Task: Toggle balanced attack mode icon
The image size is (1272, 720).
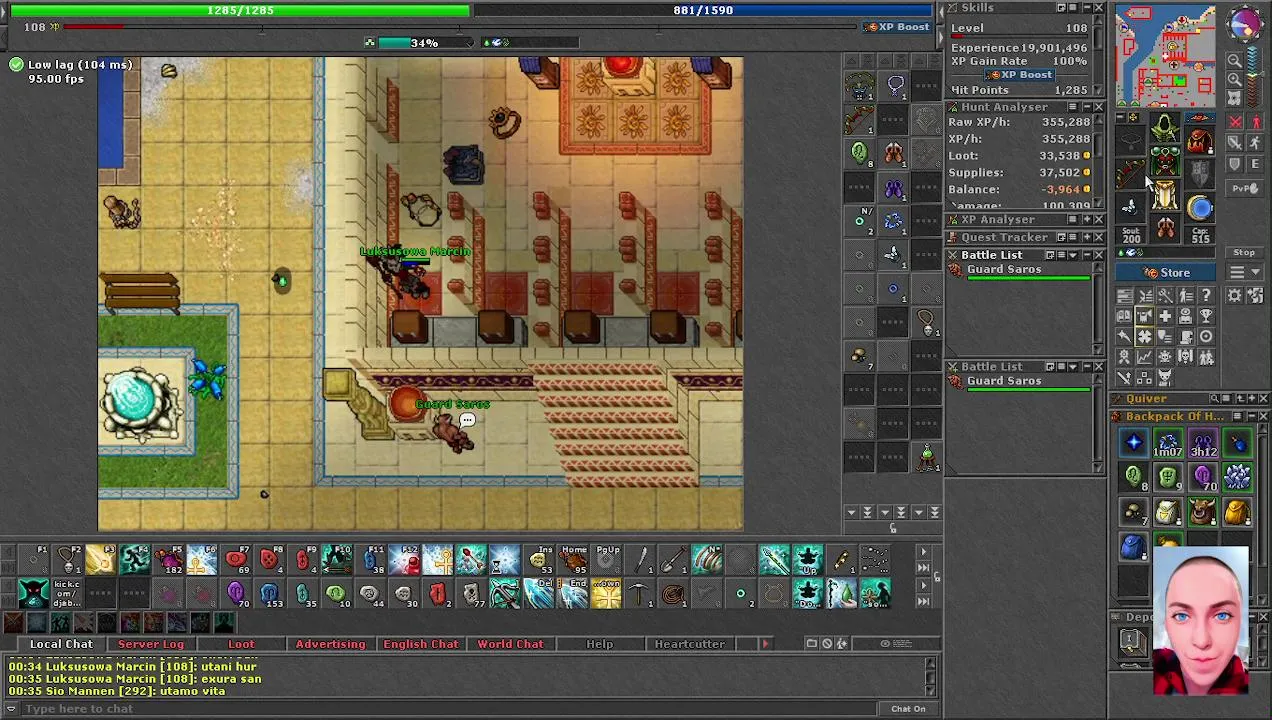Action: [x=1235, y=144]
